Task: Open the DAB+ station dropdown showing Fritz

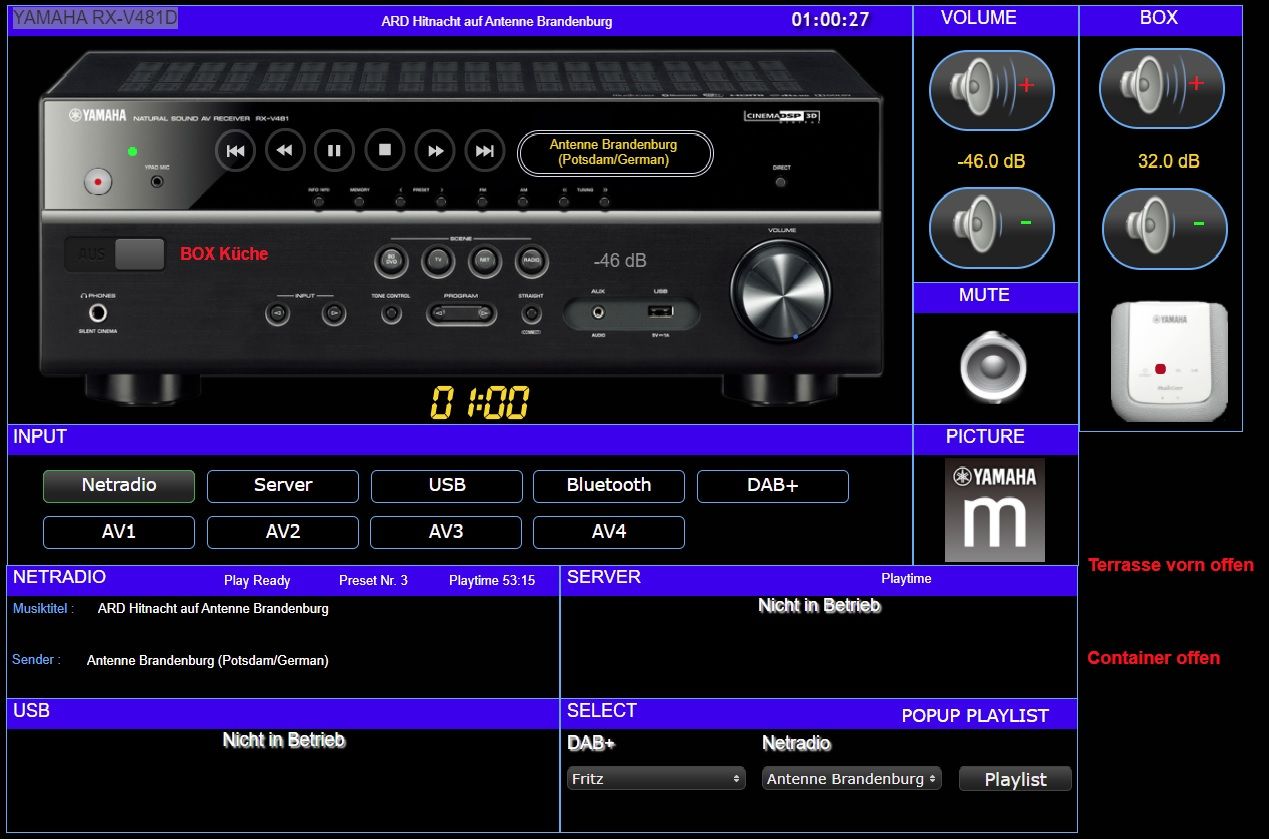Action: click(656, 778)
